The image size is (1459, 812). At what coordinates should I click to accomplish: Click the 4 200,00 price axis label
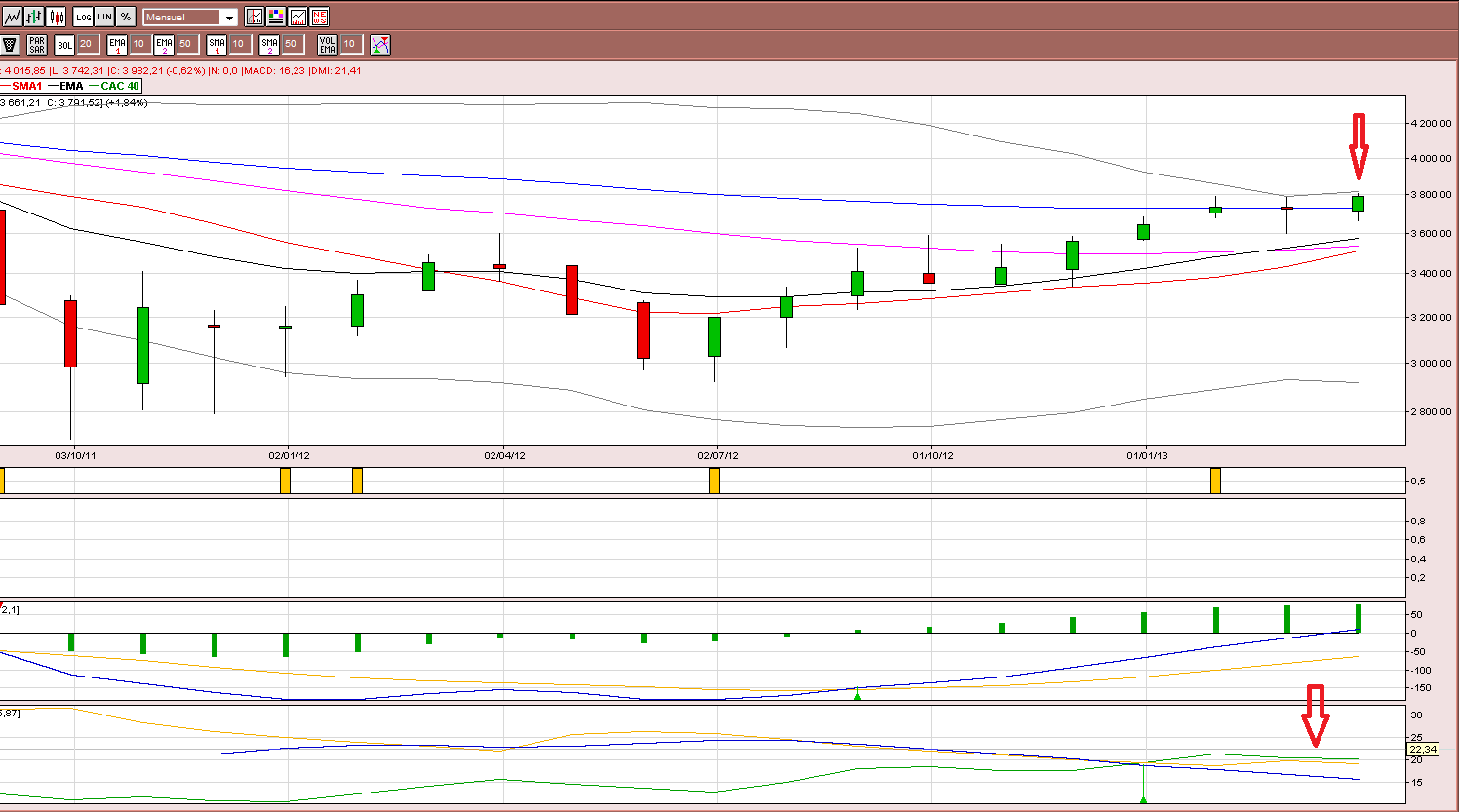[x=1430, y=124]
